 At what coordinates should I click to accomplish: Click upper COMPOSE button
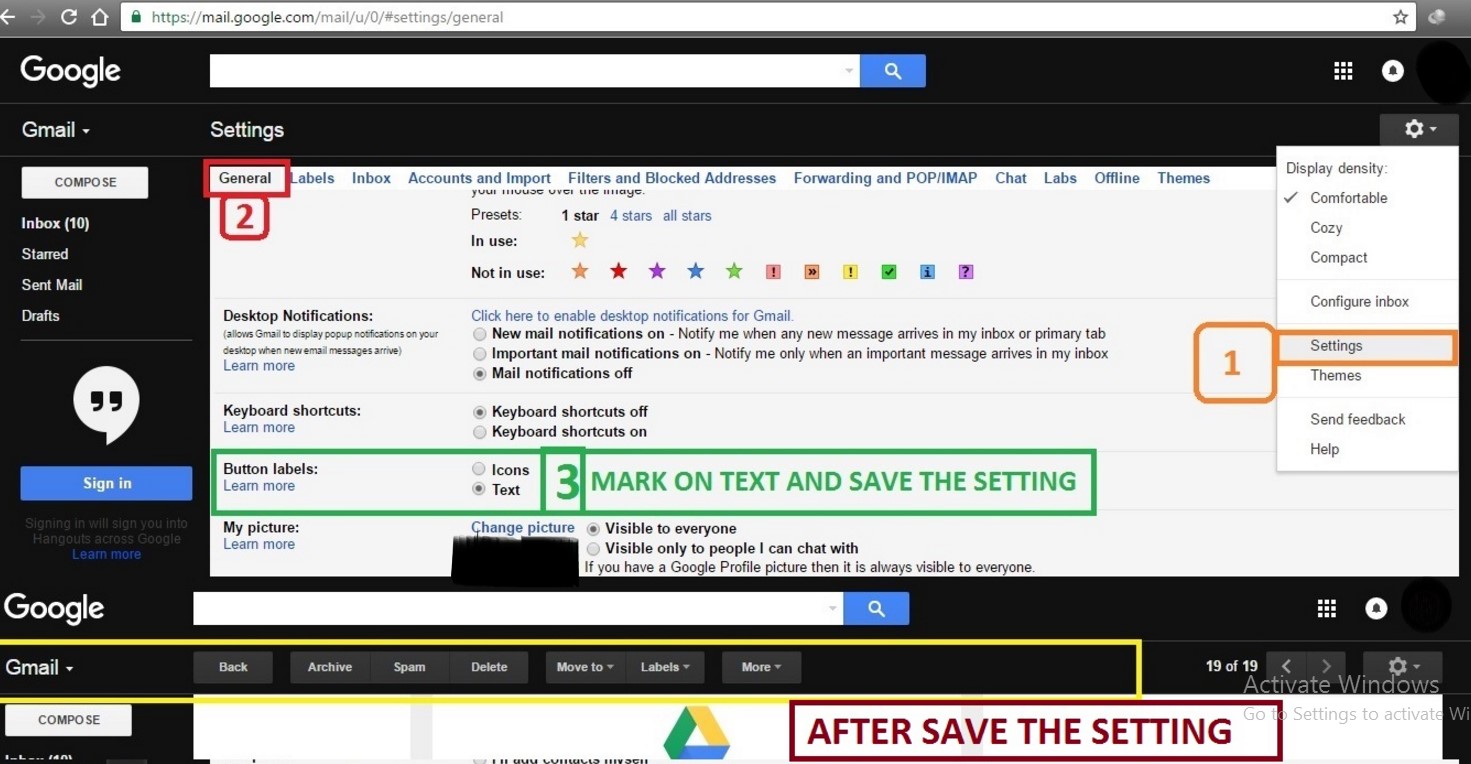click(x=85, y=182)
